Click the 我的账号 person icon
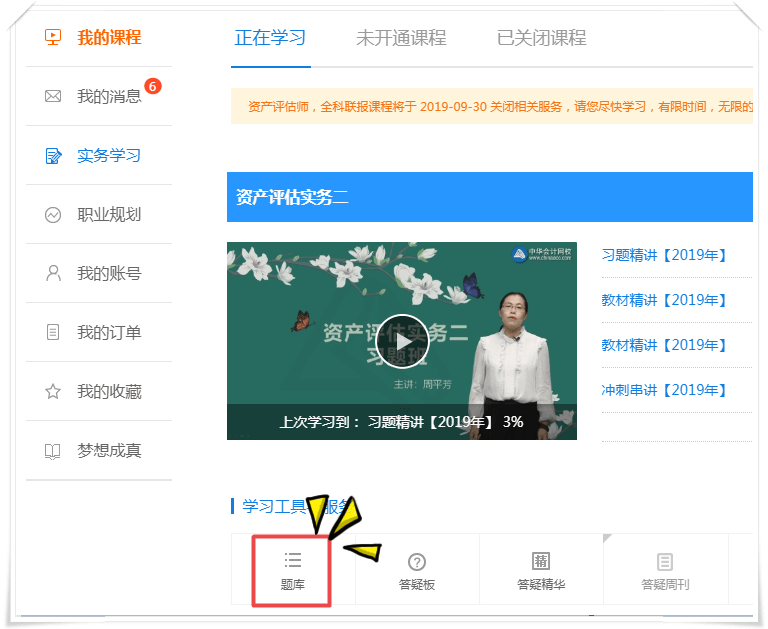 point(53,273)
